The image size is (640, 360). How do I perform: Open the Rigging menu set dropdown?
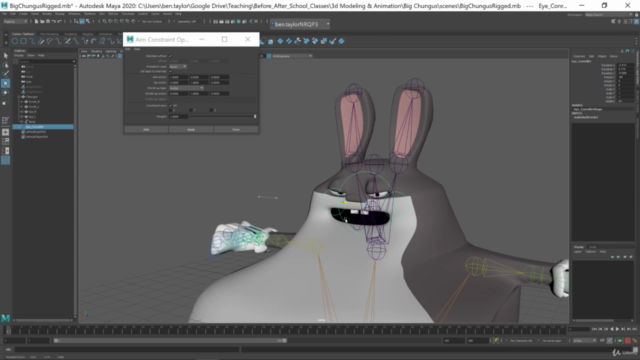[x=15, y=21]
